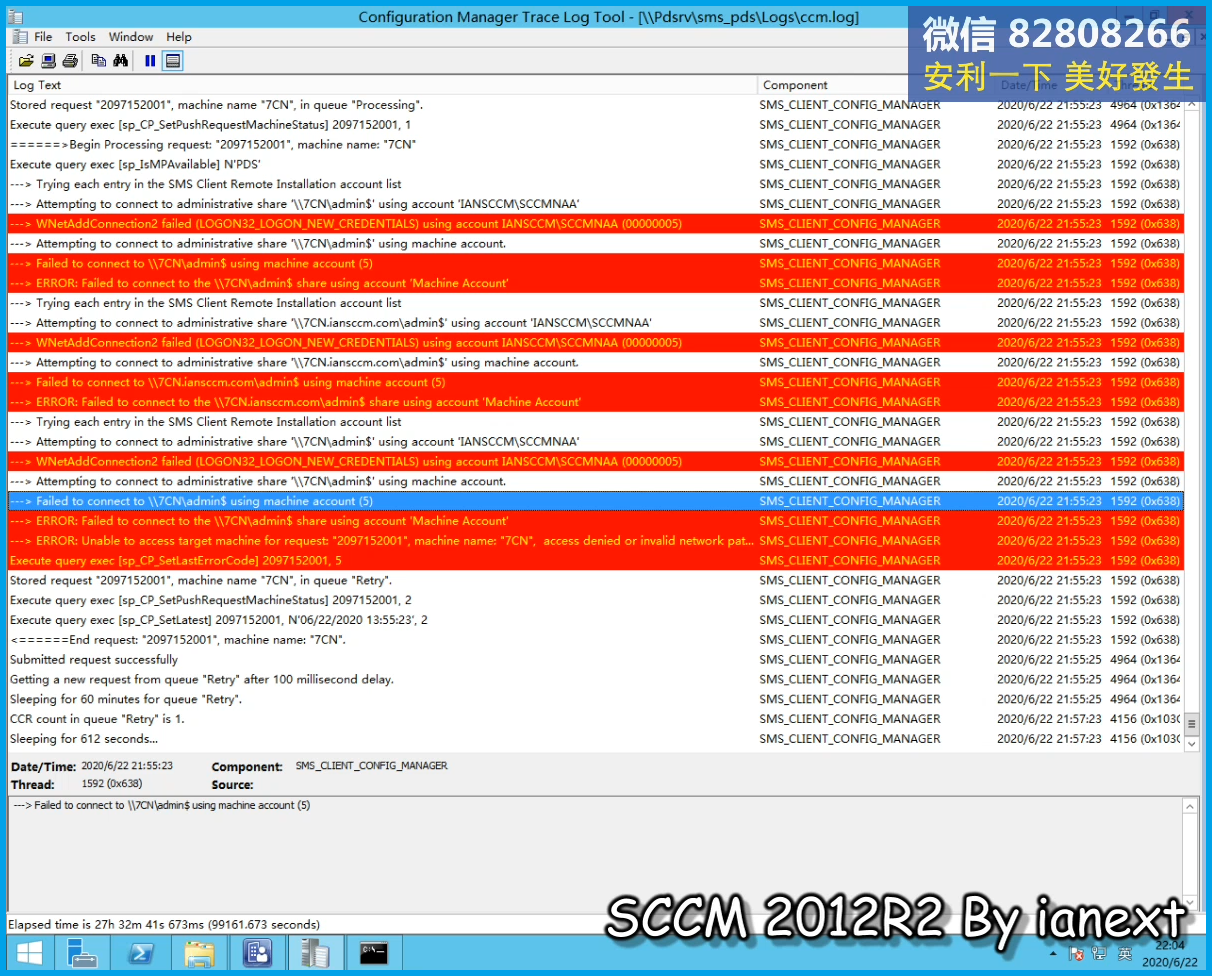Select row 'Stored request' in queue "Retry"
1212x976 pixels.
click(x=595, y=580)
